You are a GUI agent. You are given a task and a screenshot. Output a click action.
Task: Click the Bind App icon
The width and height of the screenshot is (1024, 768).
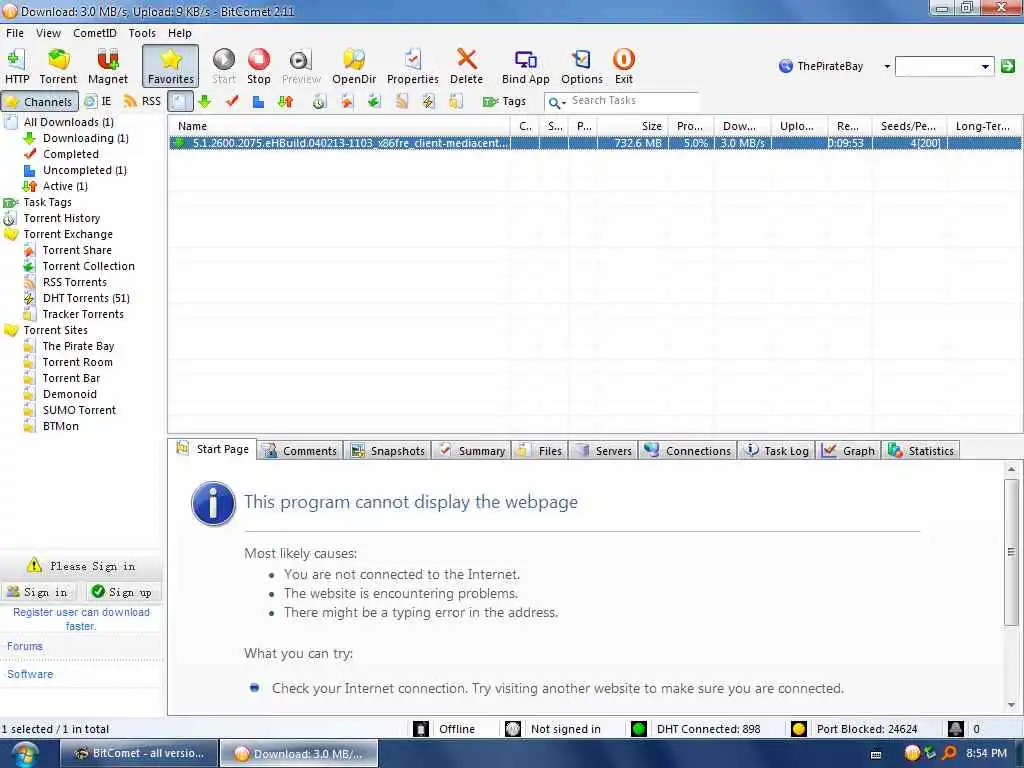[x=526, y=66]
